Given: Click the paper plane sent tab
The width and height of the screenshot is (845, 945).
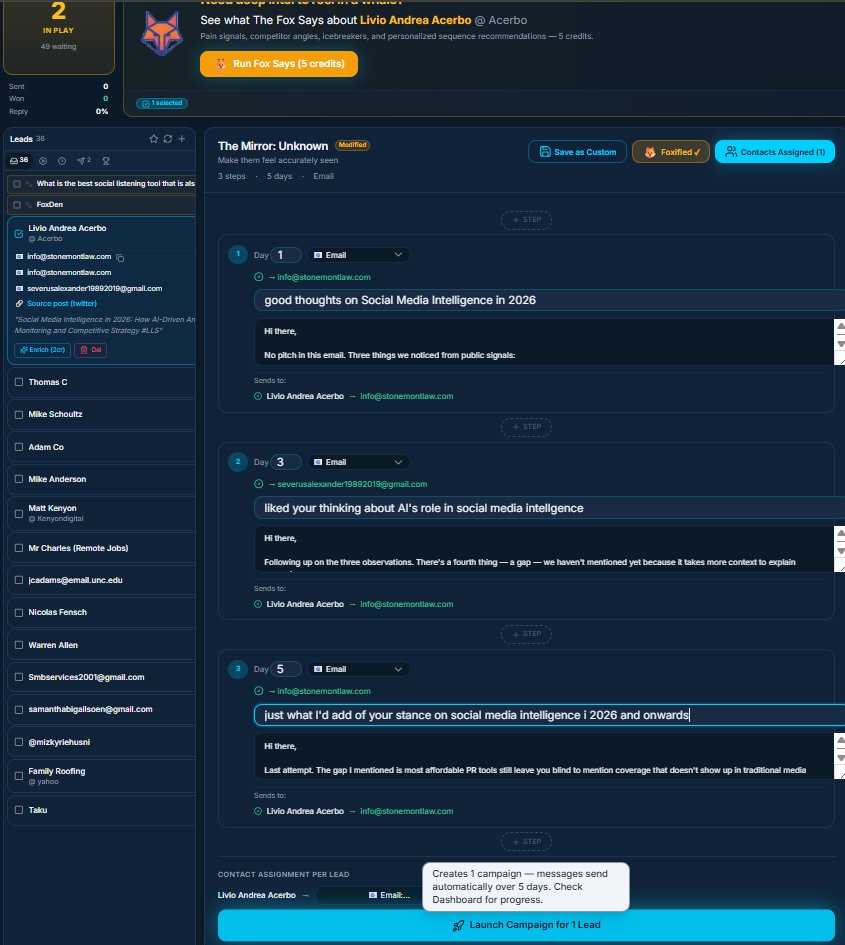Looking at the screenshot, I should [x=83, y=160].
